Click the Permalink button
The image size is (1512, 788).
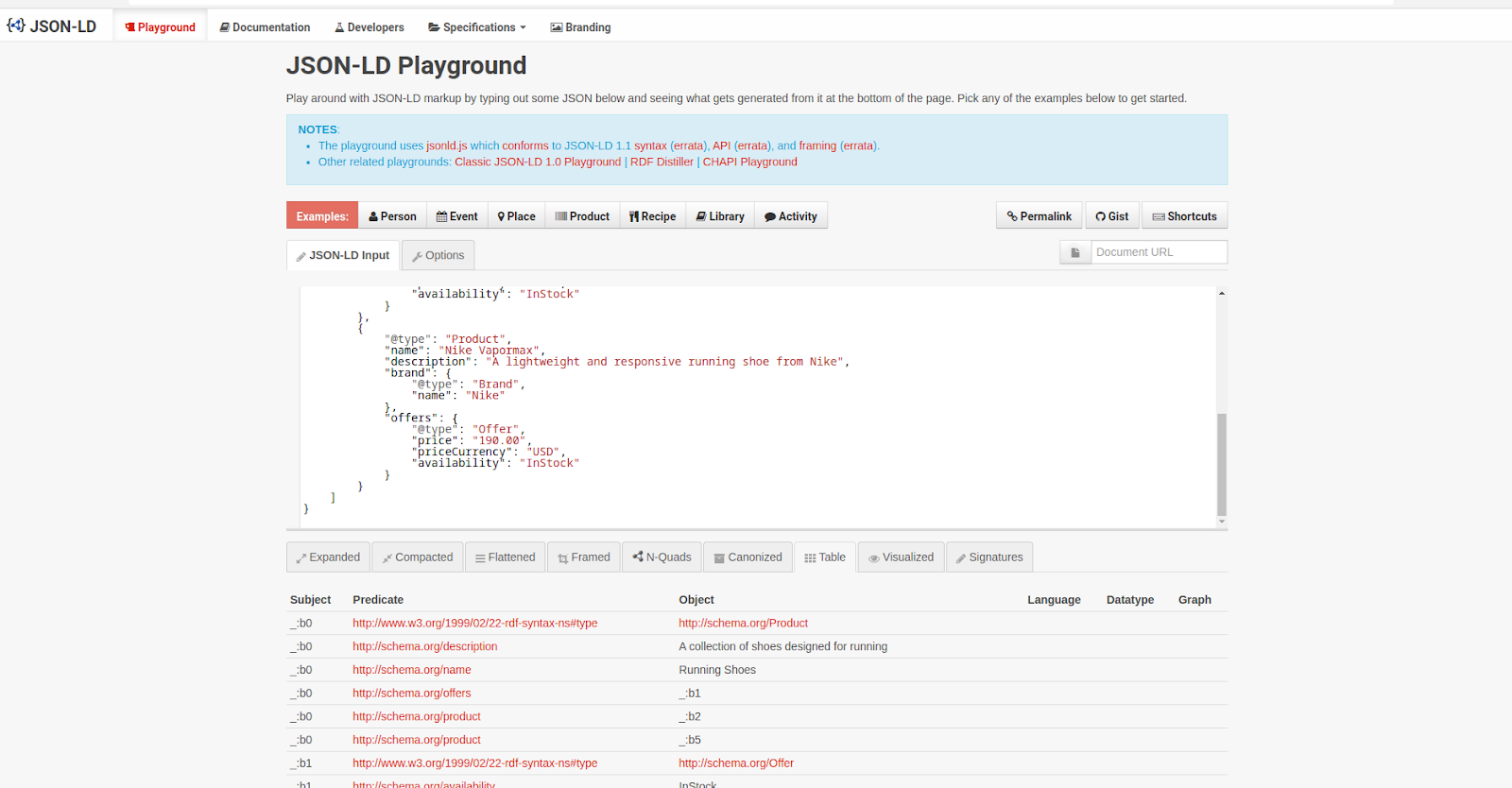(x=1039, y=216)
